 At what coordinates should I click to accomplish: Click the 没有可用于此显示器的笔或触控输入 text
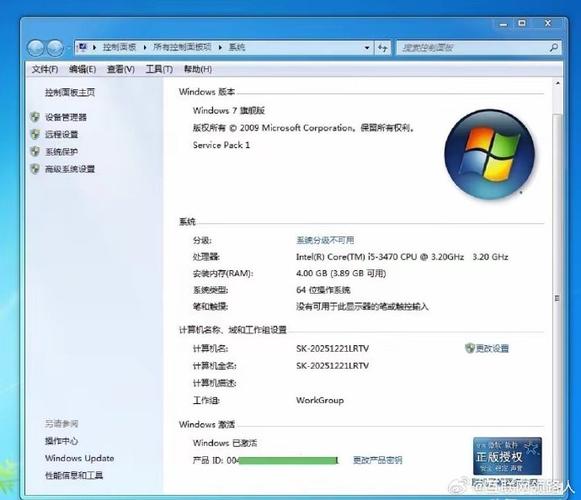tap(362, 307)
